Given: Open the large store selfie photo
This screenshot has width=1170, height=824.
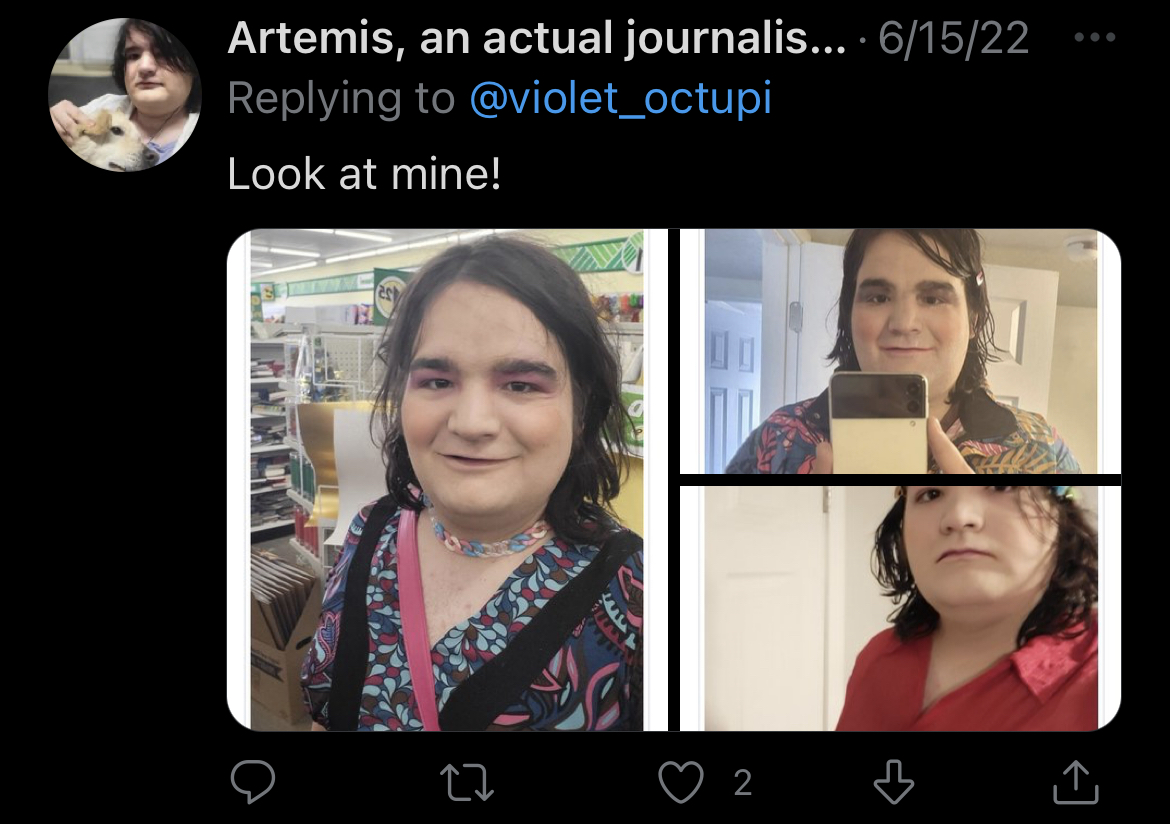Looking at the screenshot, I should click(447, 480).
